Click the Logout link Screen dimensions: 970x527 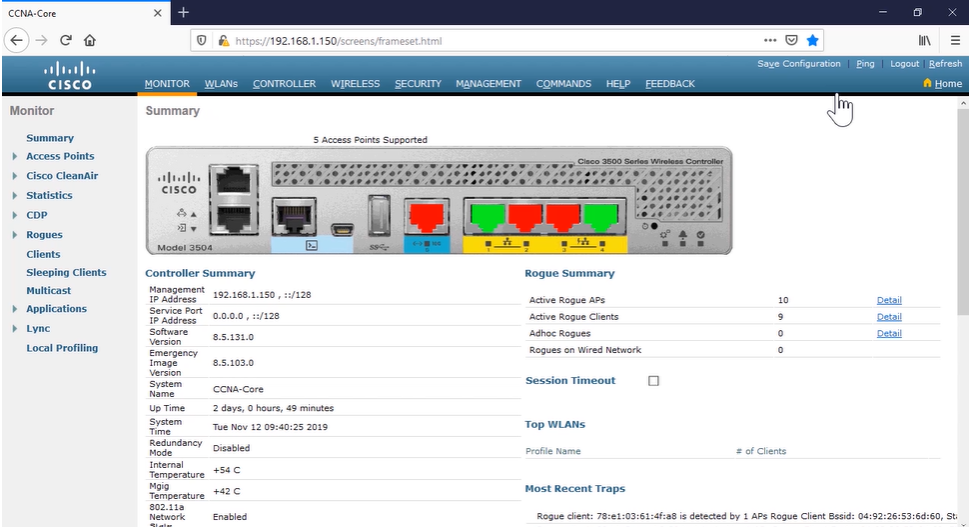coord(904,64)
